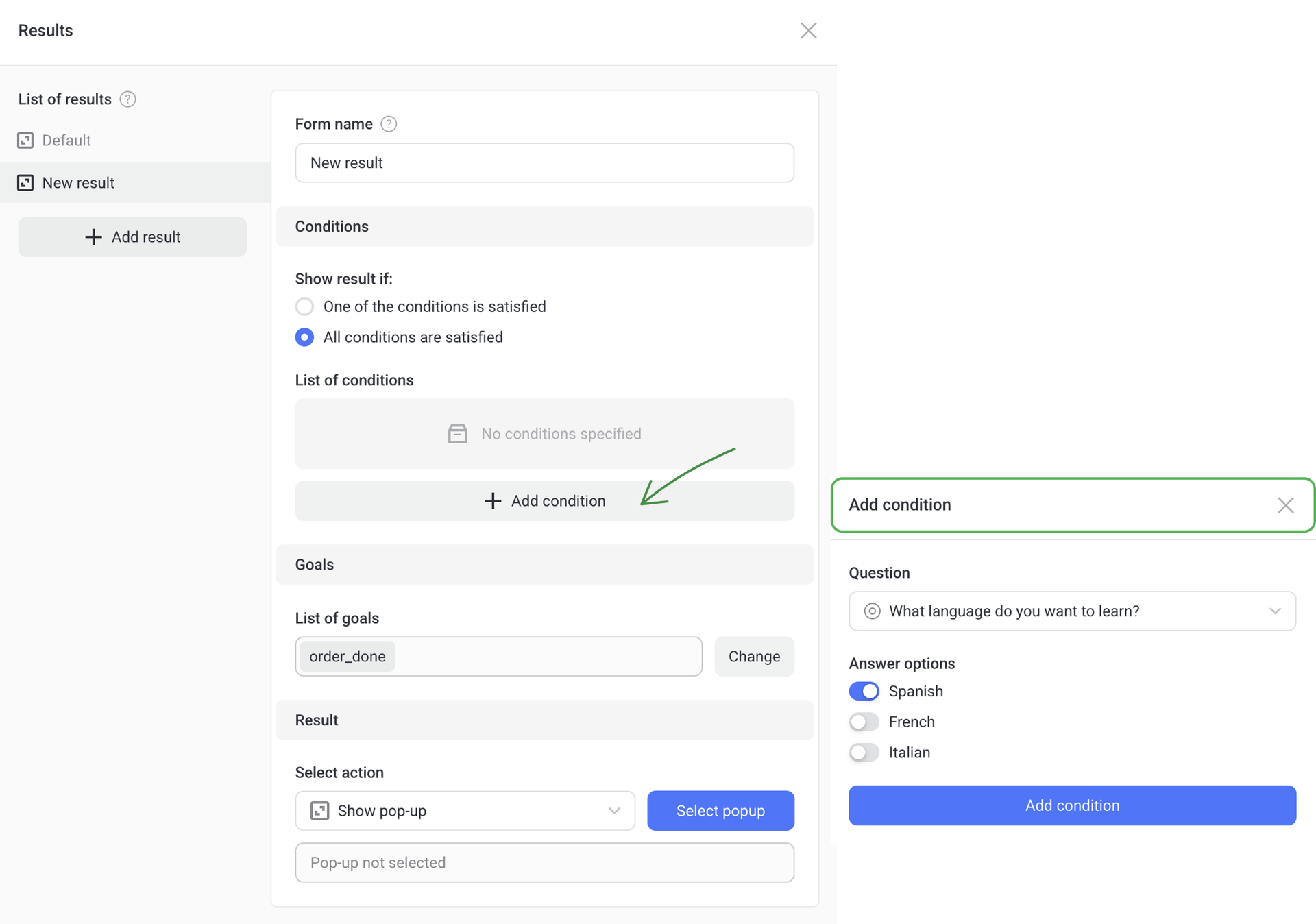
Task: Click the plus icon in Add condition row
Action: click(x=493, y=501)
